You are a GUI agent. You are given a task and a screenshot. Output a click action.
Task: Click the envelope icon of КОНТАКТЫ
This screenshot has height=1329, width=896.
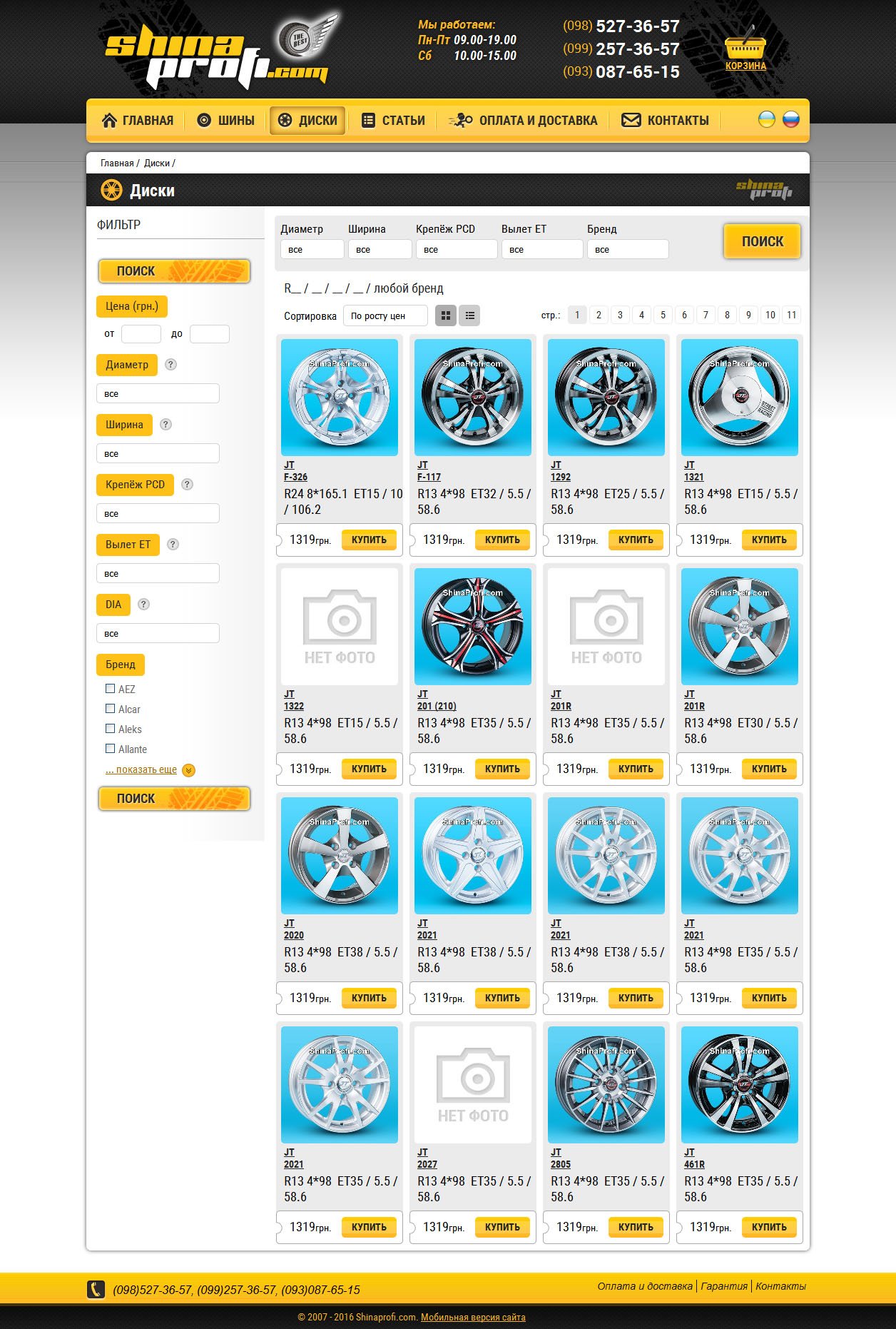631,121
